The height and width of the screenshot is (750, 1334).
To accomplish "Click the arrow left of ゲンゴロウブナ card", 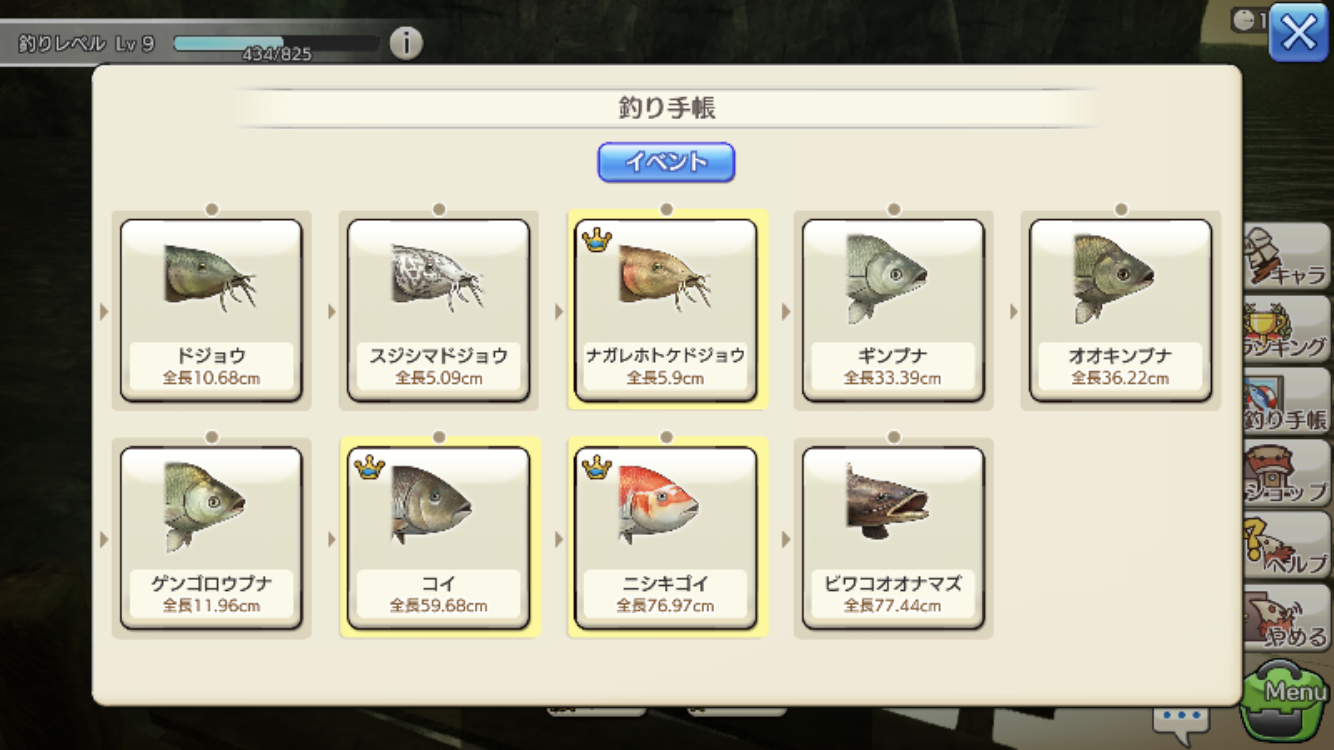I will click(x=104, y=539).
